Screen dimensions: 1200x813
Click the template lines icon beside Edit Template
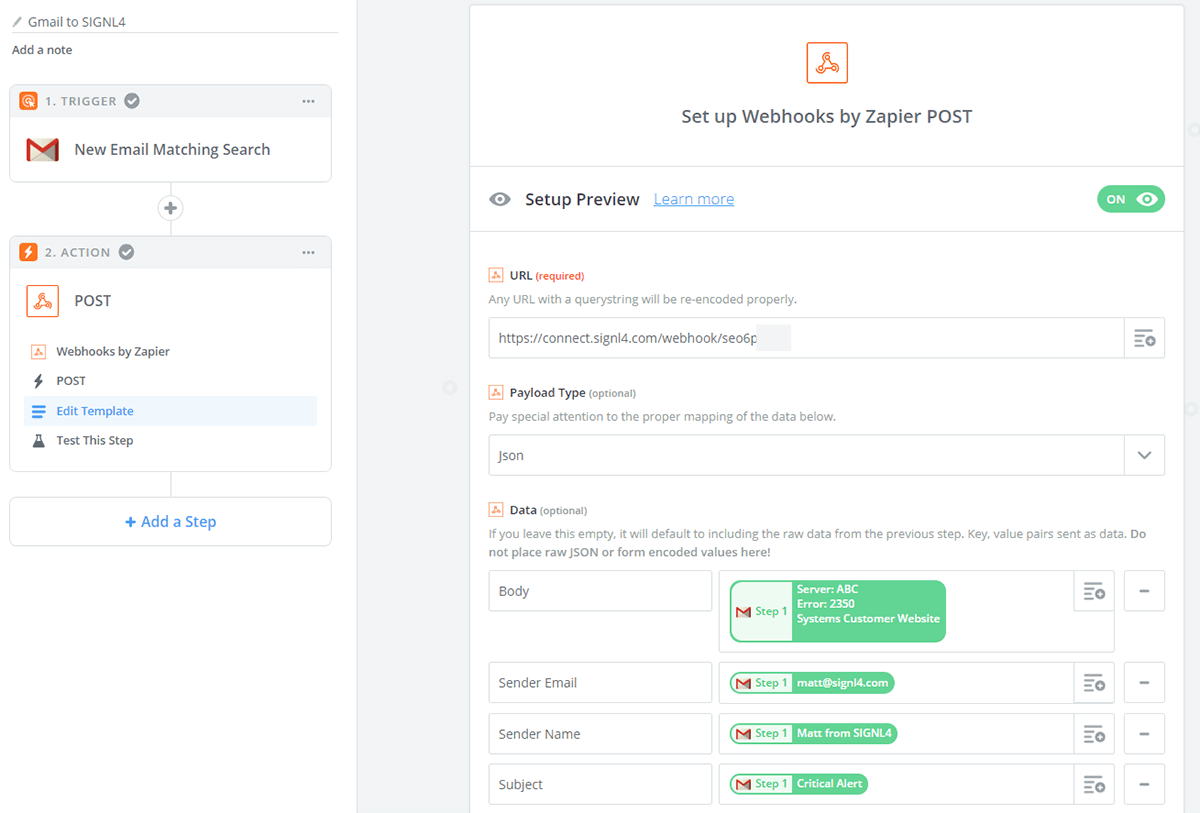point(38,411)
